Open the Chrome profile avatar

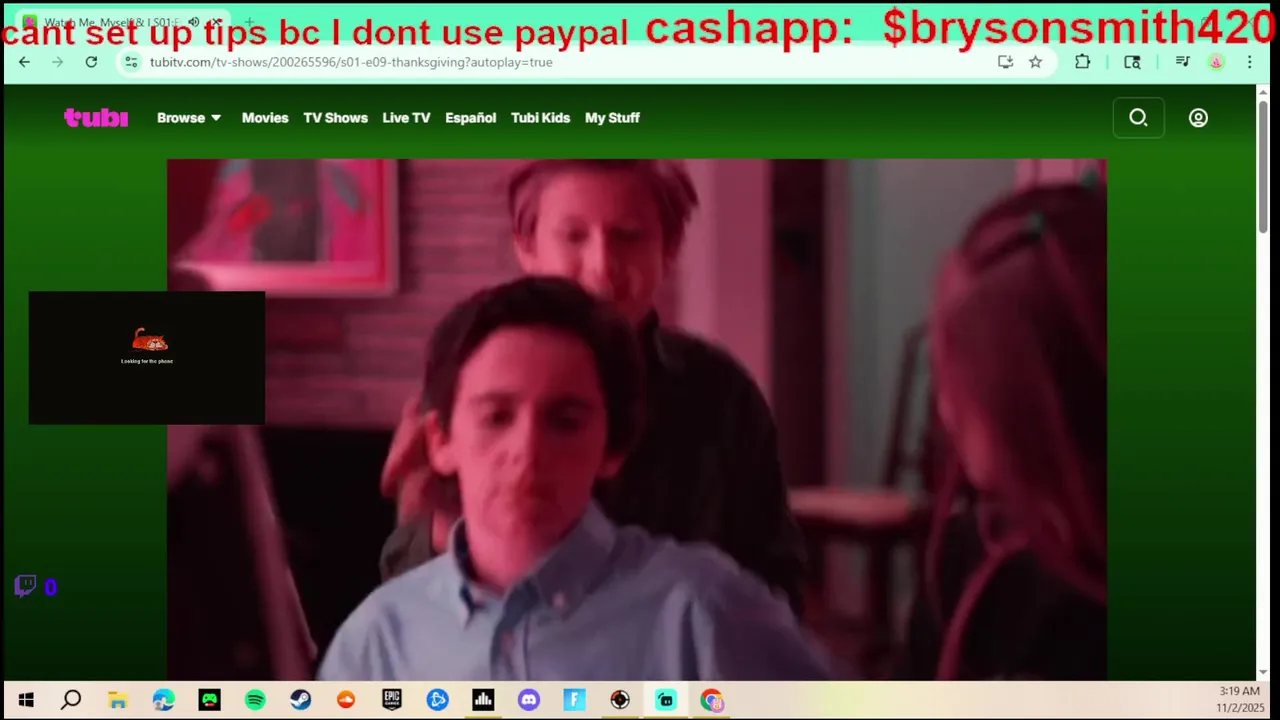[1216, 62]
